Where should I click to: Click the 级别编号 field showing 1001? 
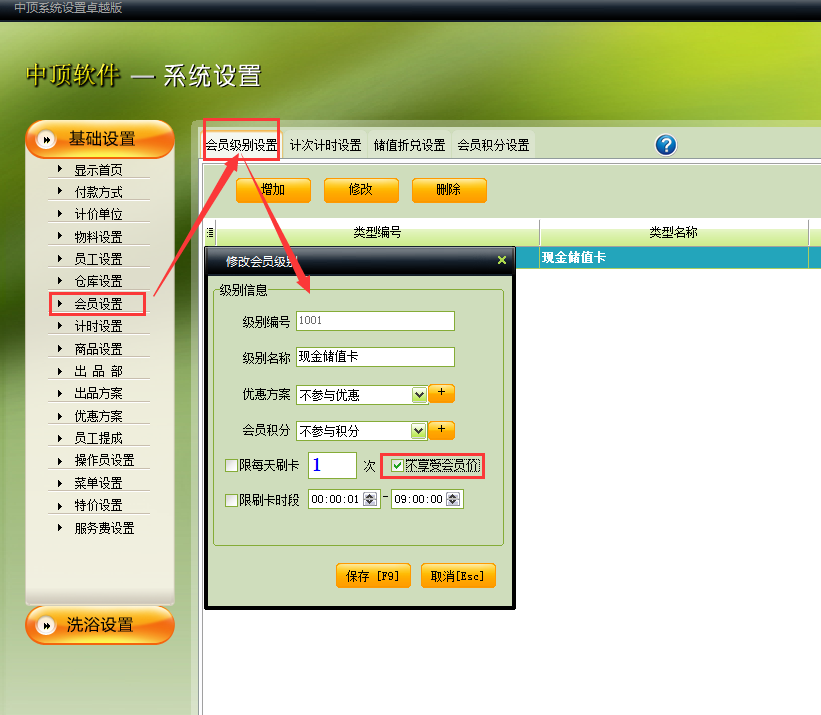pyautogui.click(x=375, y=321)
